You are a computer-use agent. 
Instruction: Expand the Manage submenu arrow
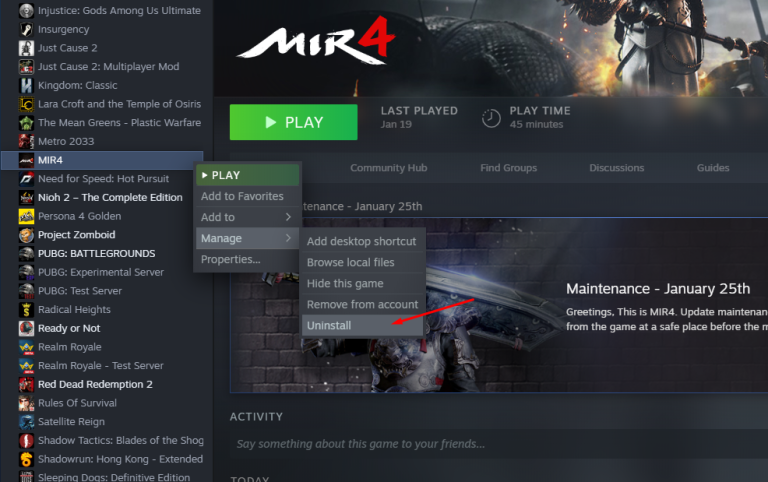pyautogui.click(x=288, y=238)
